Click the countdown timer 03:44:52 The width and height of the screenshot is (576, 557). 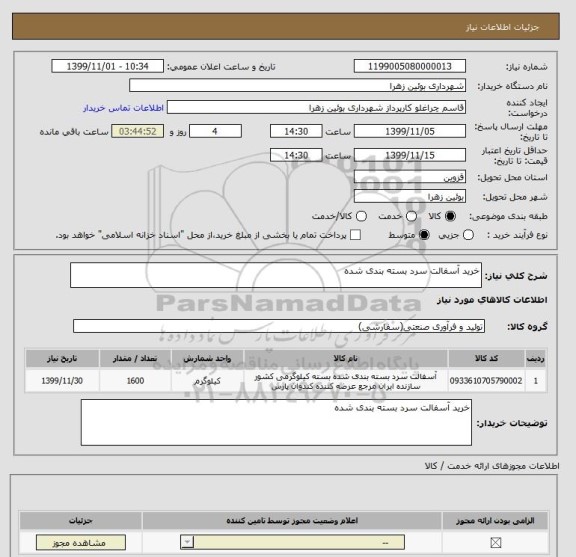click(x=137, y=131)
